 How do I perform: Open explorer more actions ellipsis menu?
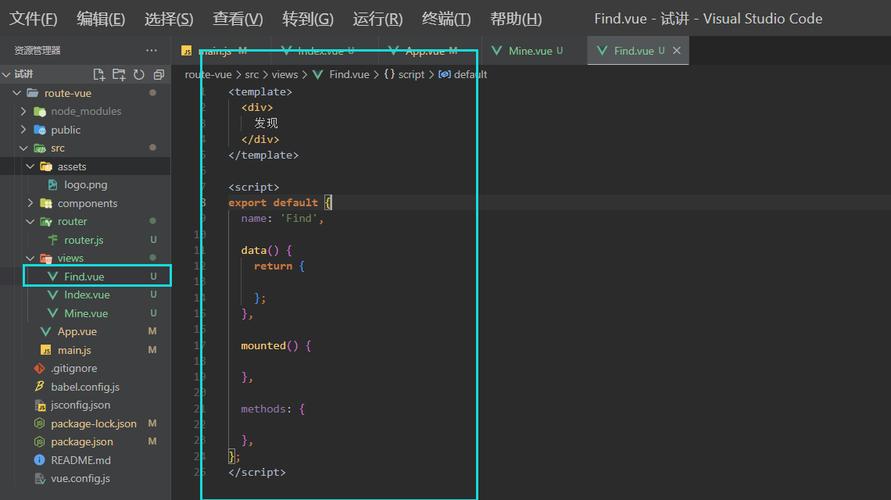coord(151,51)
